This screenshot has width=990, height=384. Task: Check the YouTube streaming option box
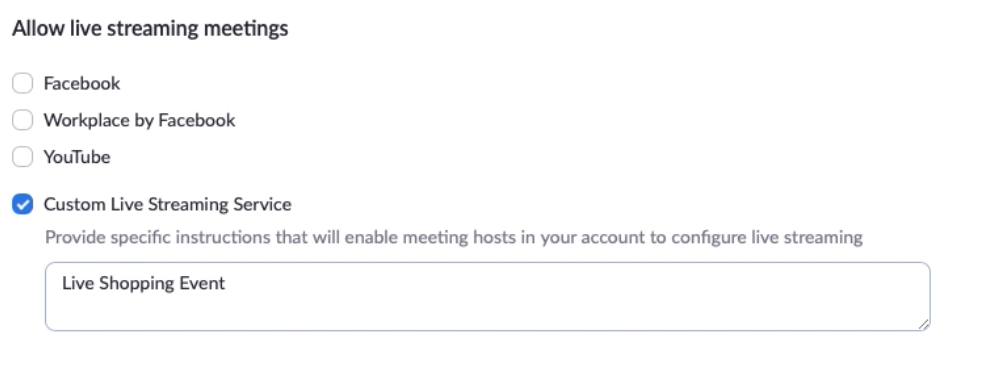[23, 157]
